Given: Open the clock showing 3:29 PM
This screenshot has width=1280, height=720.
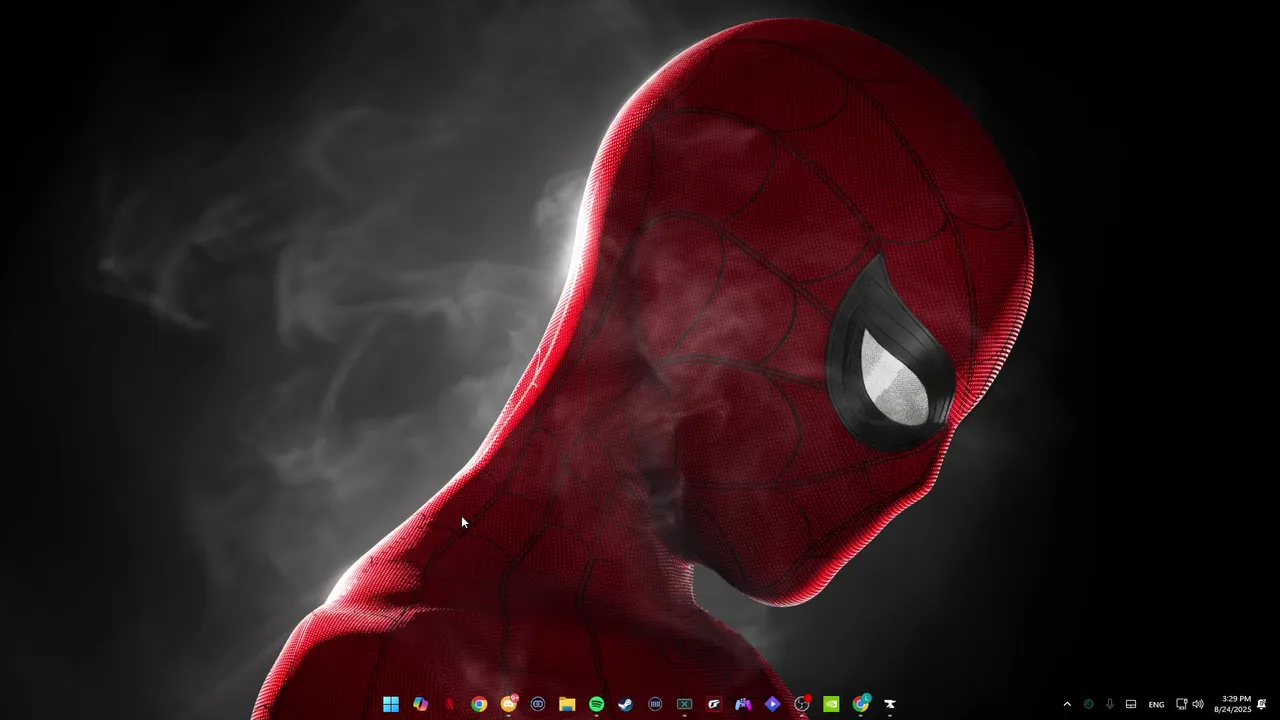Looking at the screenshot, I should click(x=1233, y=704).
